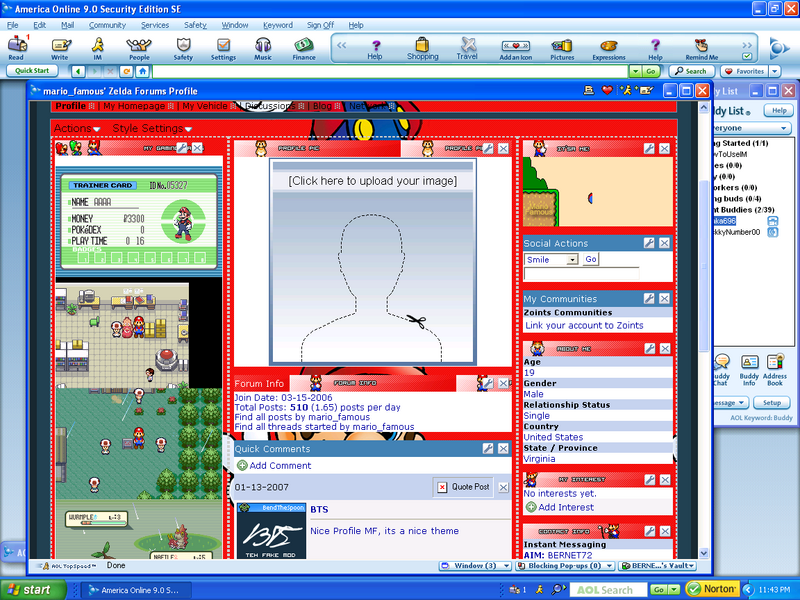Click the Norton tray icon
This screenshot has height=600, width=800.
(713, 589)
